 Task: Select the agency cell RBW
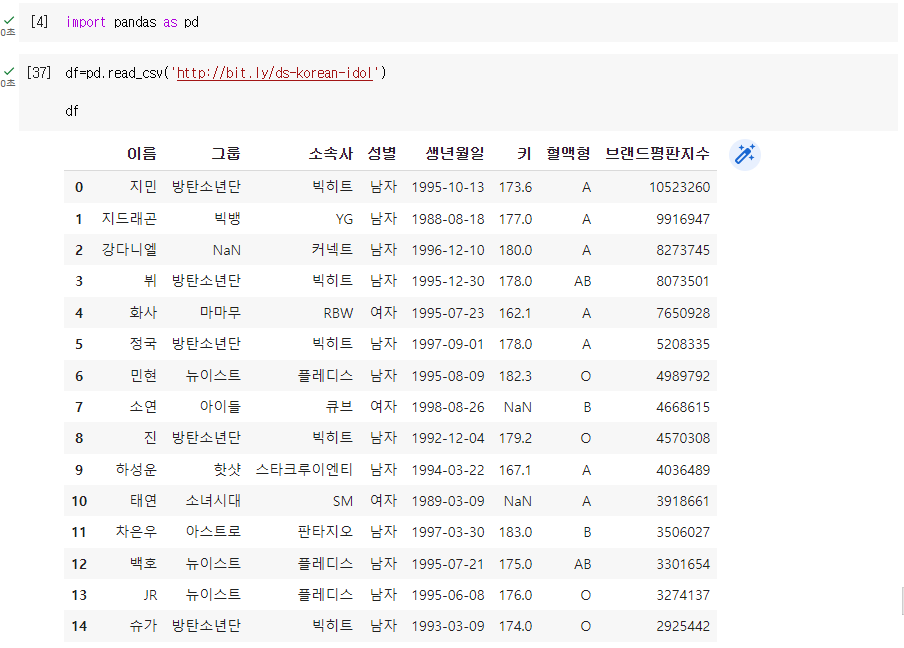coord(338,313)
